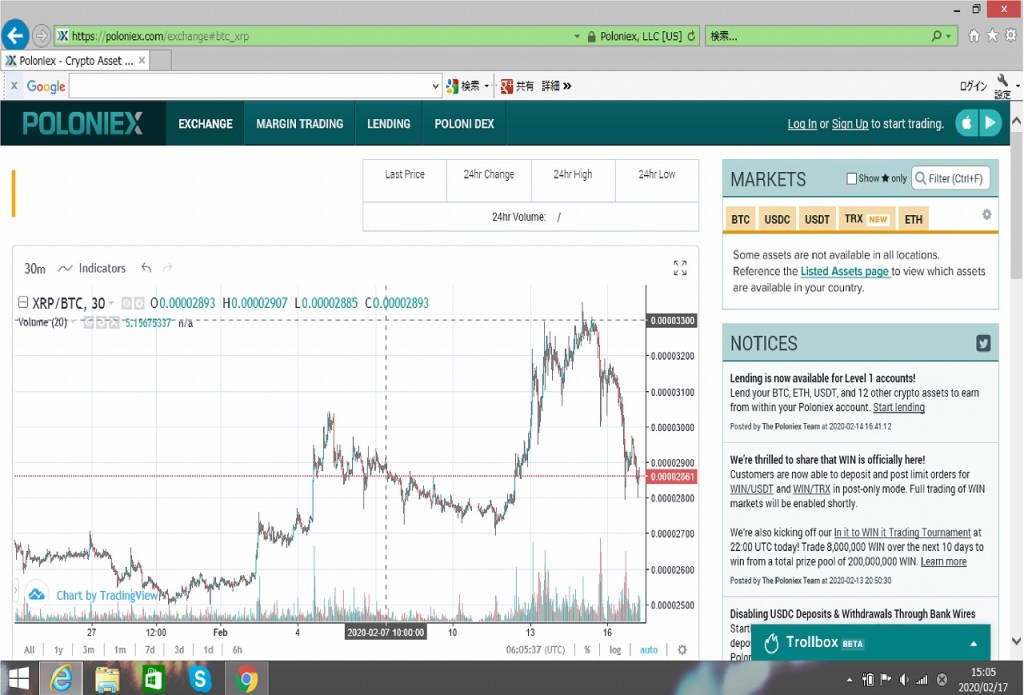
Task: Toggle the log scale on chart
Action: pyautogui.click(x=615, y=650)
